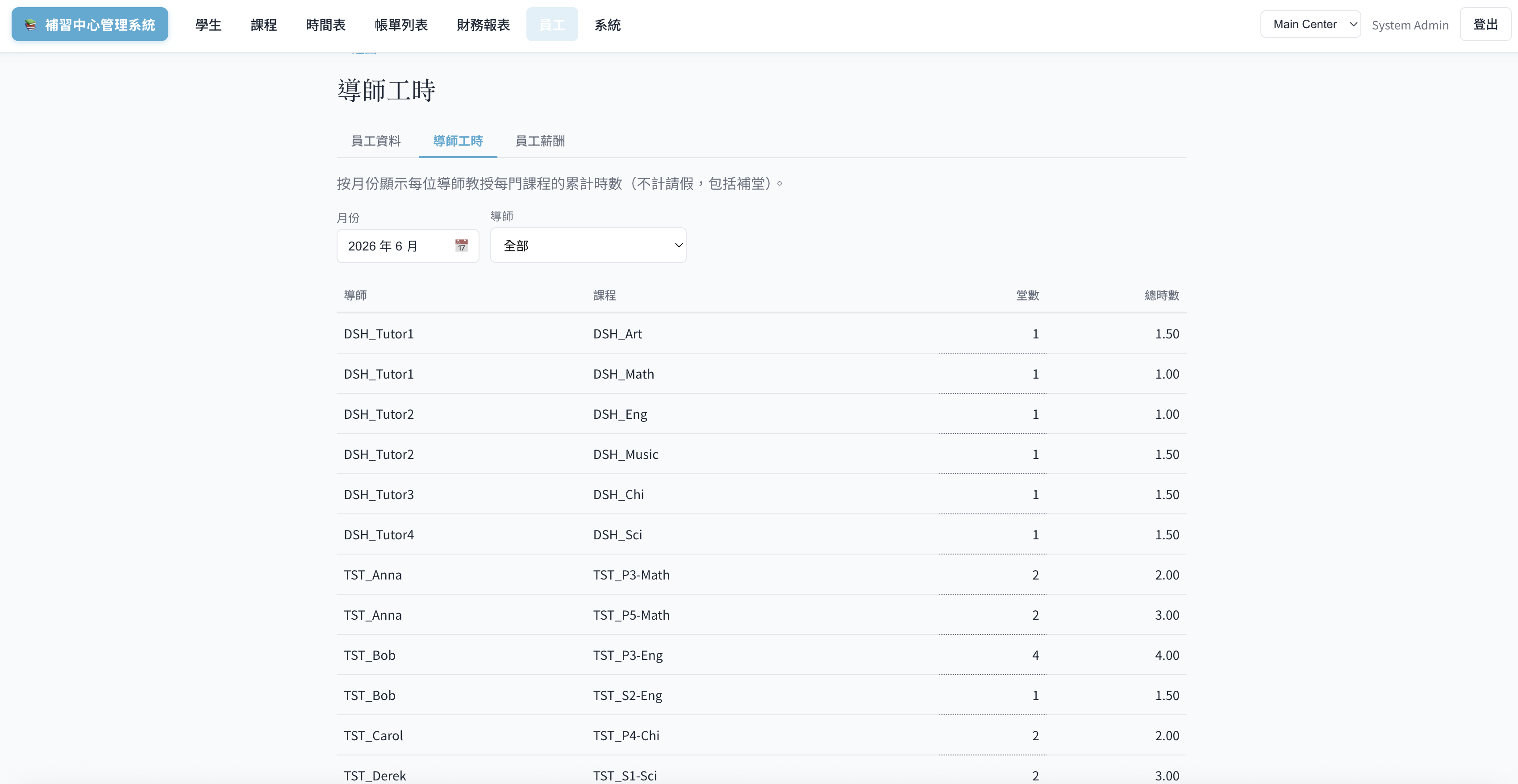Click the System Admin user label
The height and width of the screenshot is (784, 1518).
pos(1410,25)
